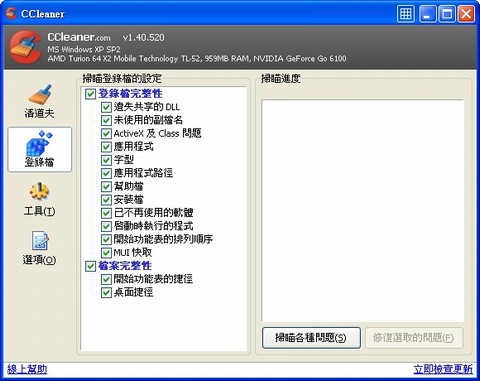Toggle the 登錄檔完整性 group checkbox
This screenshot has height=381, width=480.
pos(90,94)
